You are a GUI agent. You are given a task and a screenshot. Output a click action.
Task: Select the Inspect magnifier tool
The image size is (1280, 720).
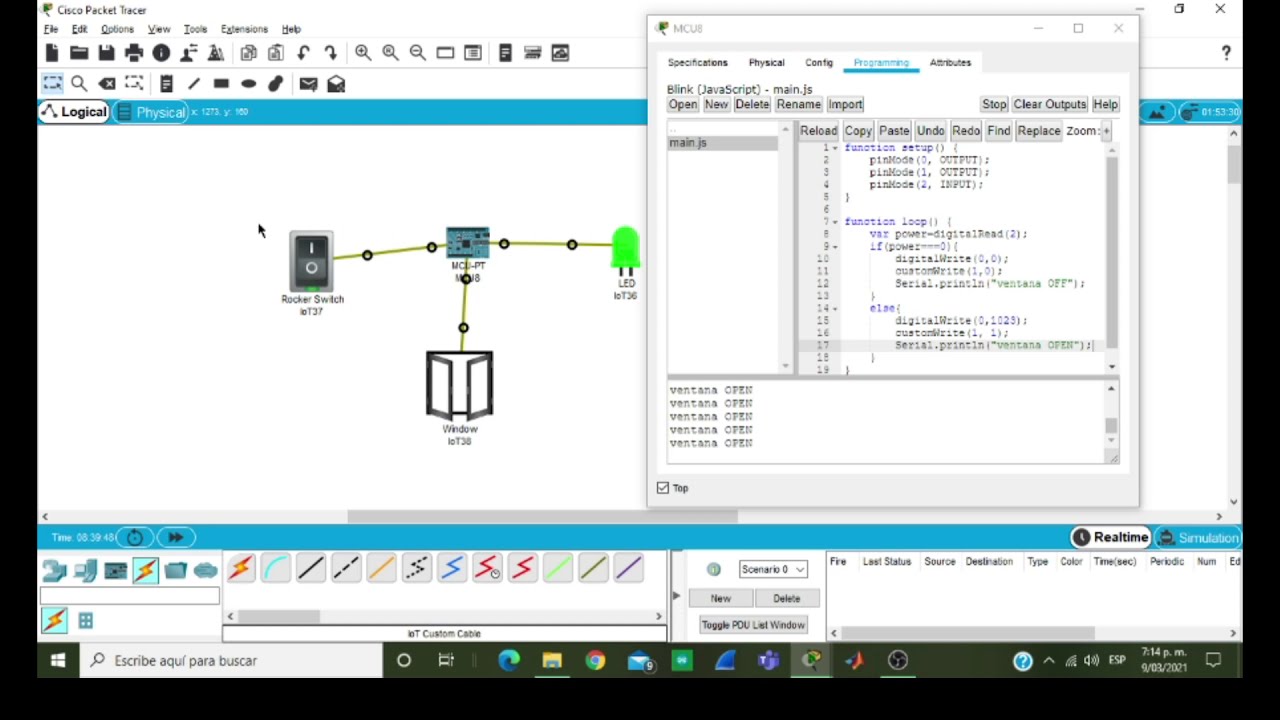(79, 84)
